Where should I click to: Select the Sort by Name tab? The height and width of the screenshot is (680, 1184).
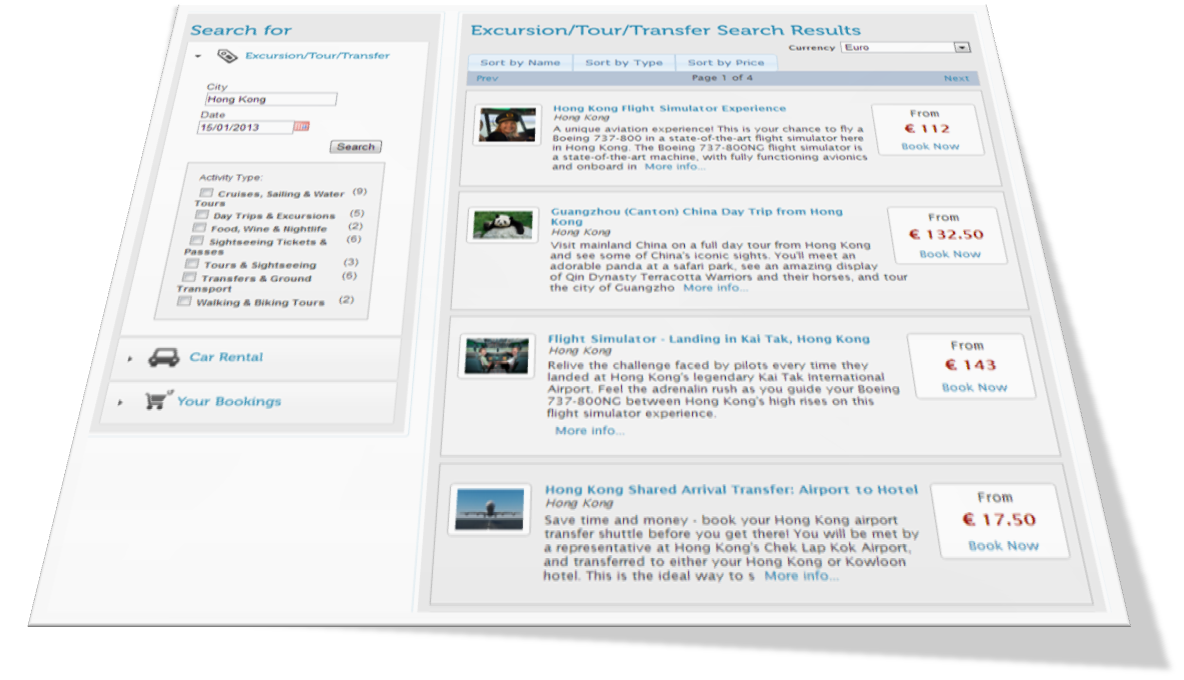click(520, 63)
